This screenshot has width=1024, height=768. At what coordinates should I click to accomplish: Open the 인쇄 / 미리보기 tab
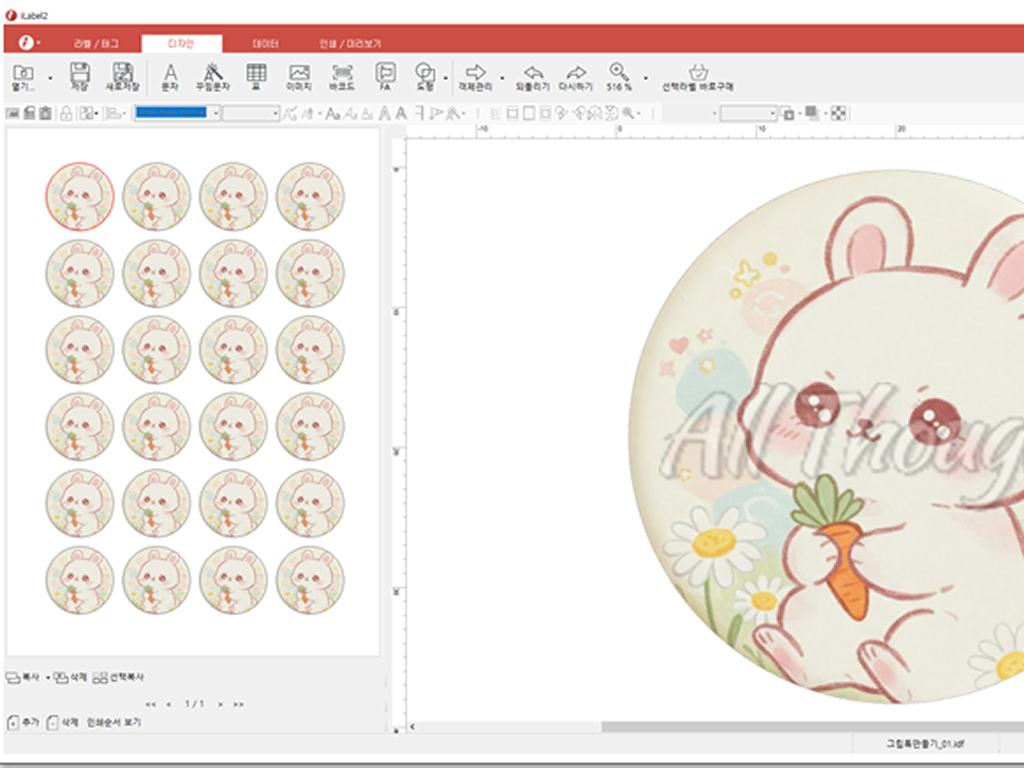tap(349, 44)
